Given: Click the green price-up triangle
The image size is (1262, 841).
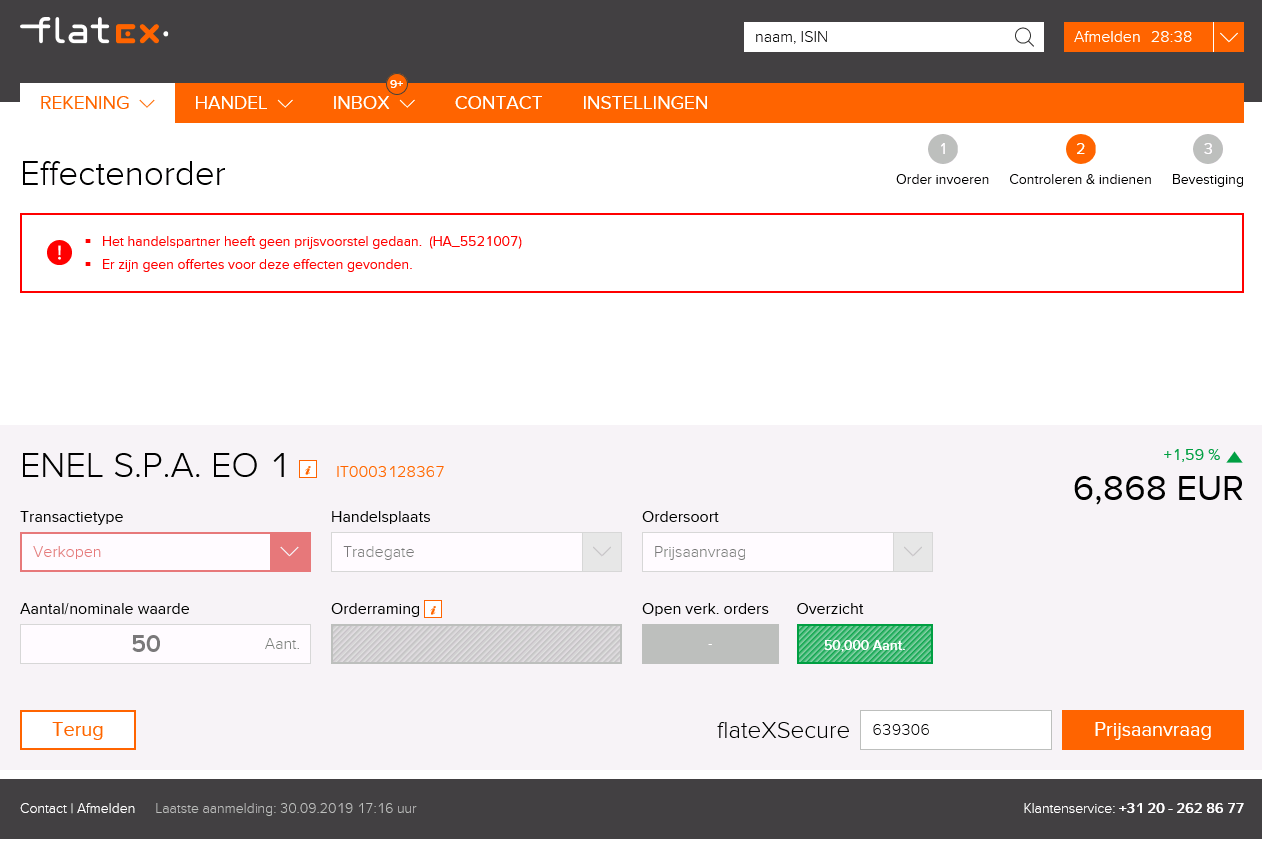Looking at the screenshot, I should (x=1234, y=457).
